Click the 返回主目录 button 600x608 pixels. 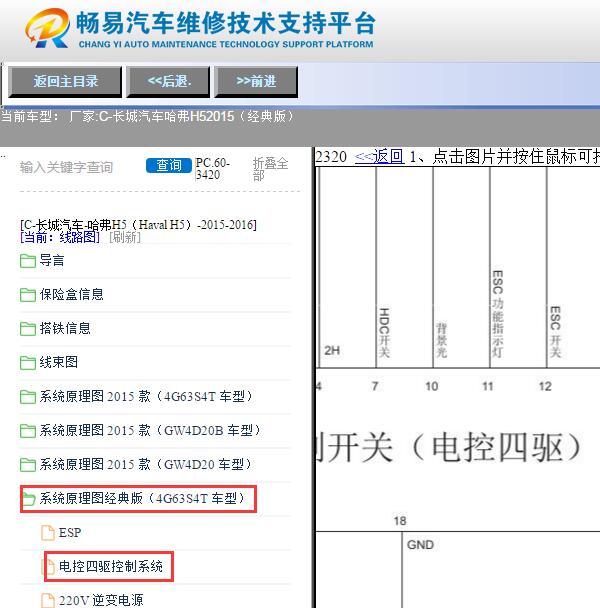tap(65, 82)
